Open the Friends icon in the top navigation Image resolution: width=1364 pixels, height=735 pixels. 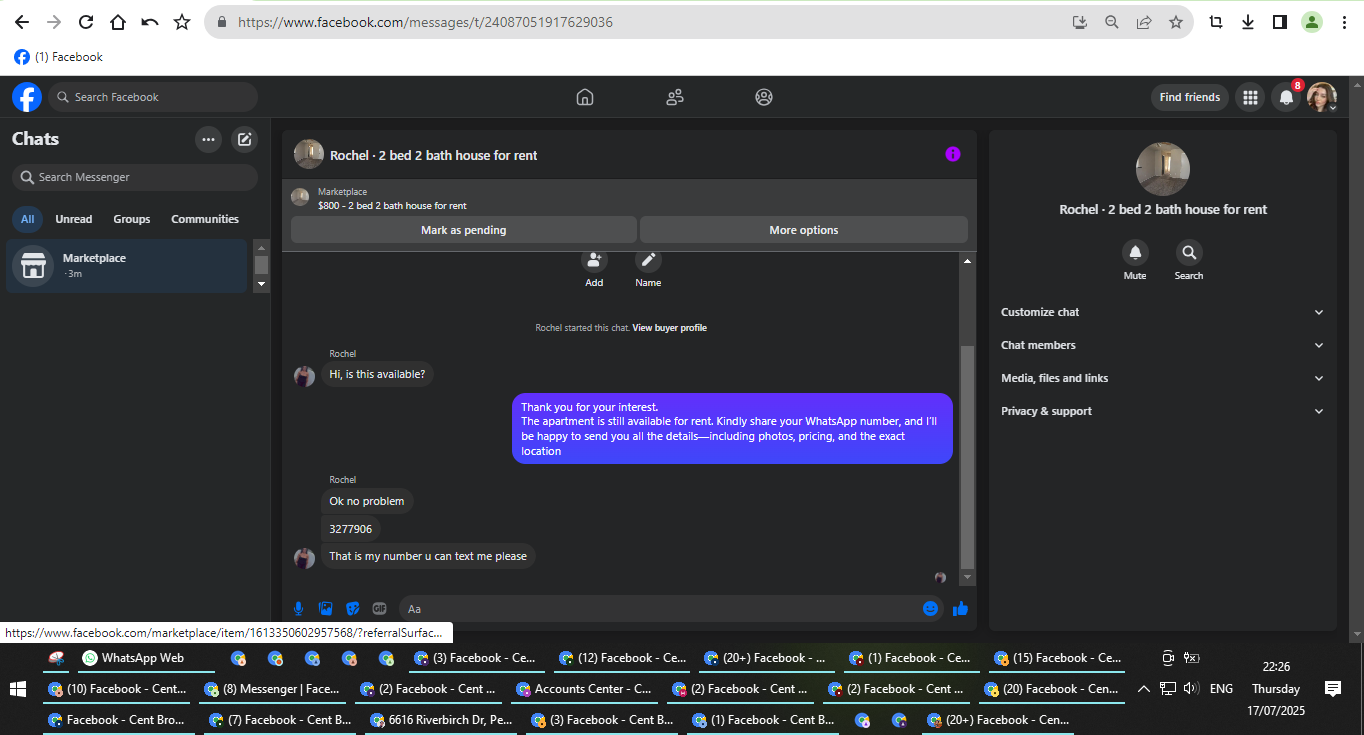[x=675, y=97]
